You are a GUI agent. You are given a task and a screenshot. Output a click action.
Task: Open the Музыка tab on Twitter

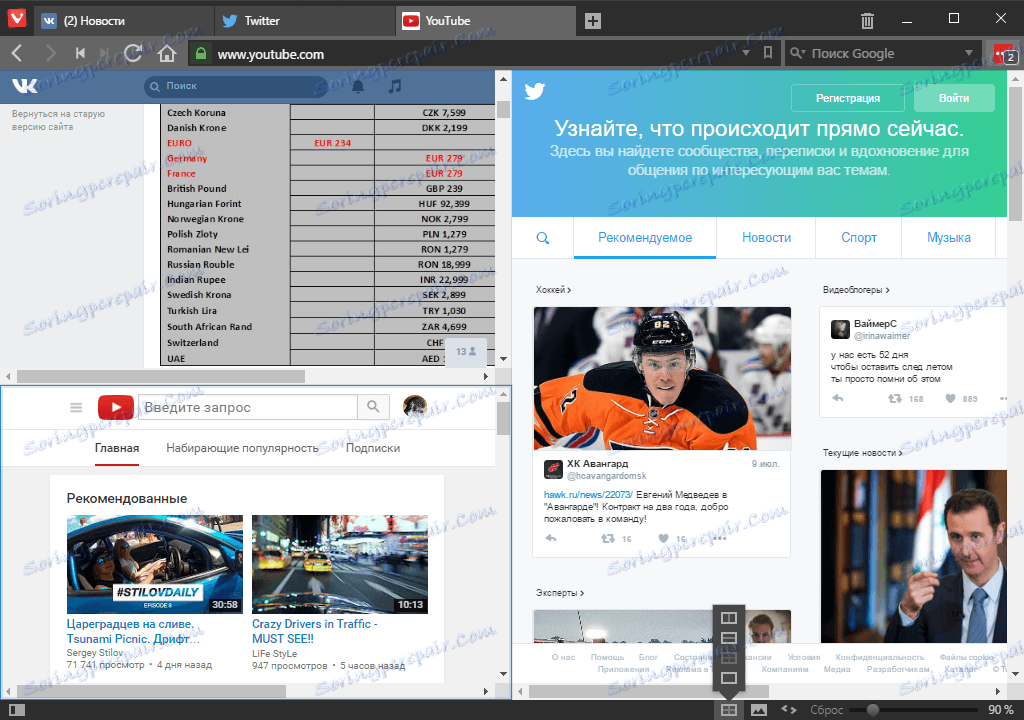tap(948, 238)
